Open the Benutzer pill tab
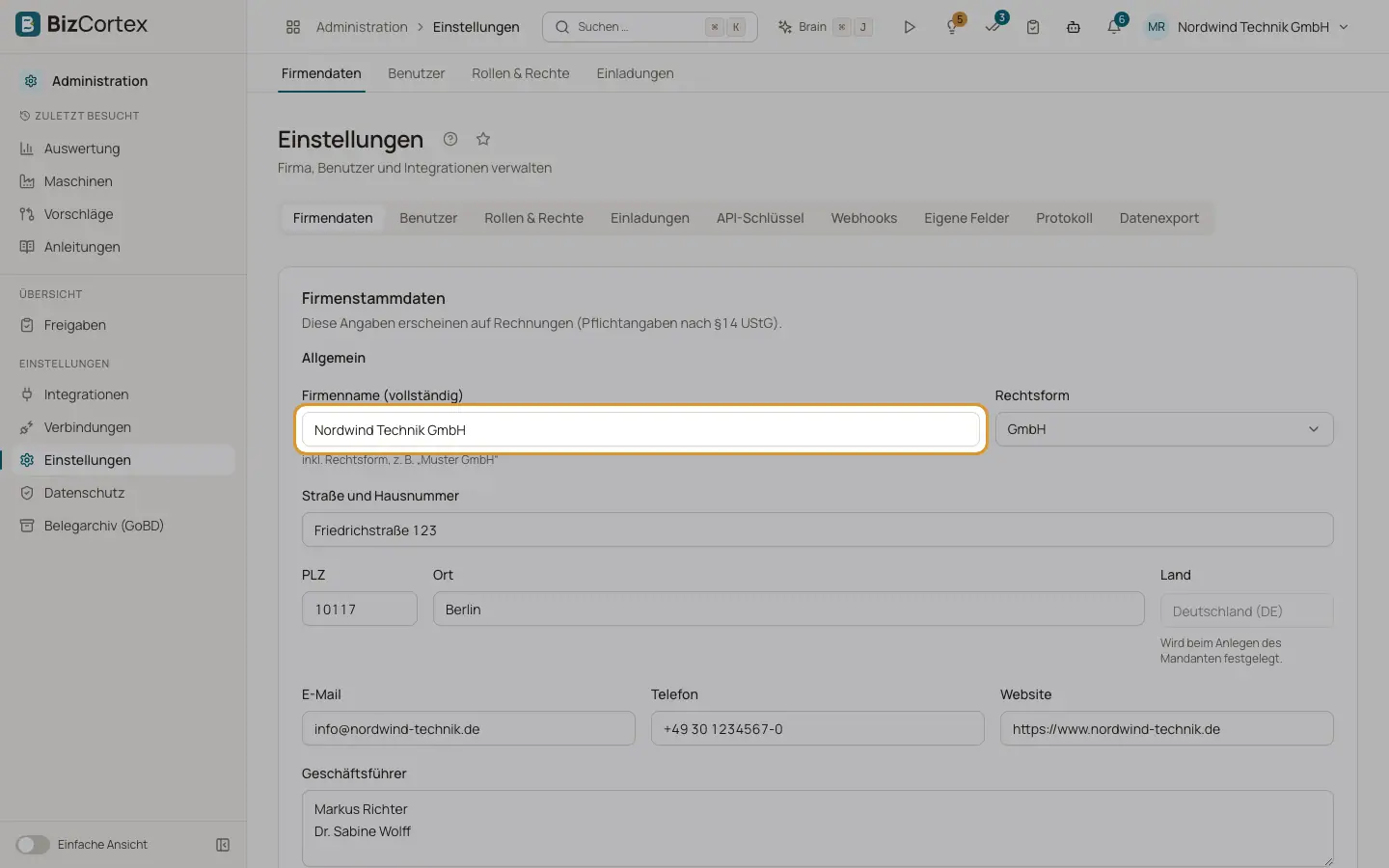This screenshot has height=868, width=1389. 428,218
